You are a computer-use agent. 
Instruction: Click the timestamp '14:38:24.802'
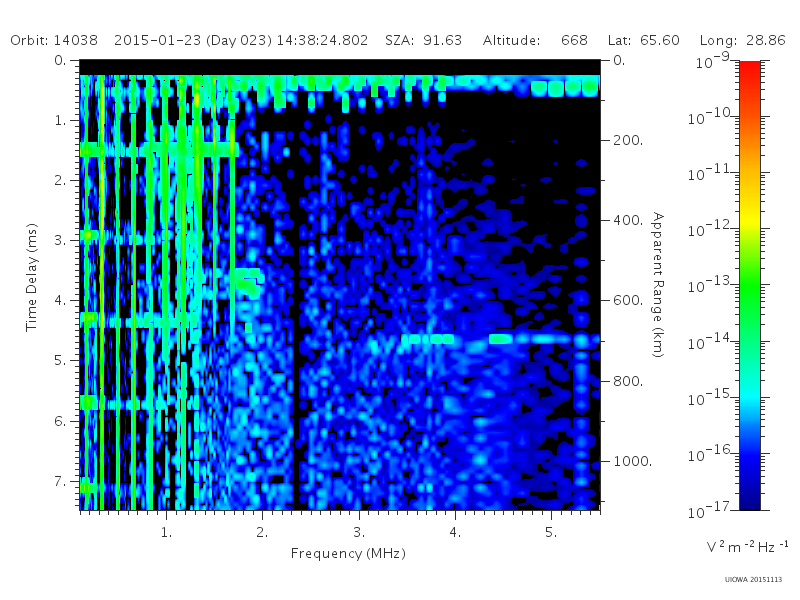pyautogui.click(x=322, y=40)
